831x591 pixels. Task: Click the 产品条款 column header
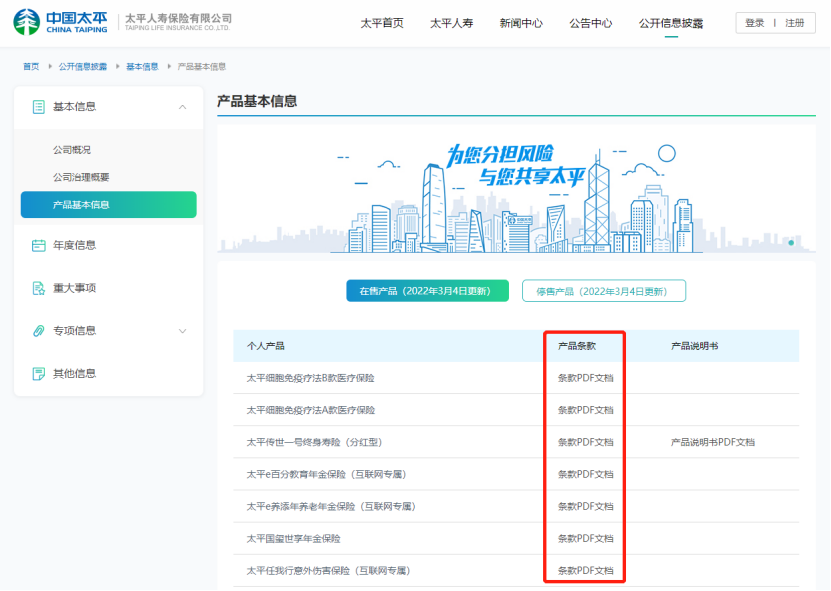(x=577, y=346)
